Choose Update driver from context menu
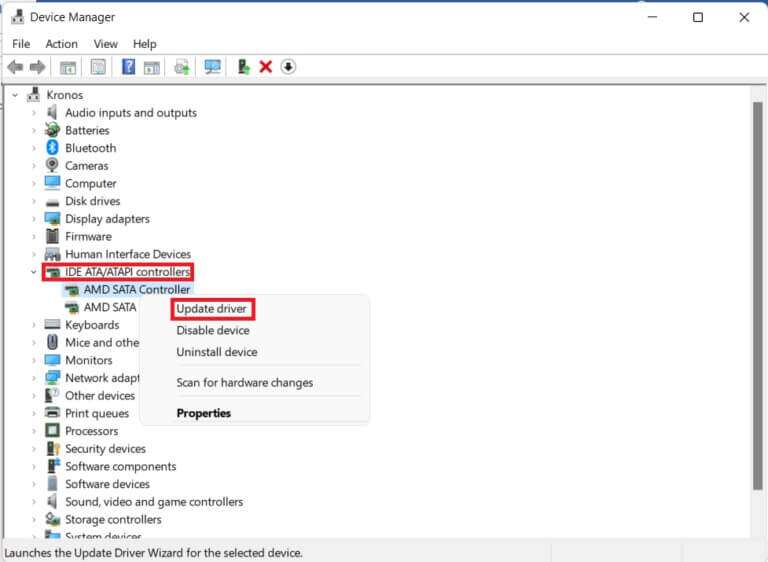This screenshot has height=562, width=768. click(212, 309)
